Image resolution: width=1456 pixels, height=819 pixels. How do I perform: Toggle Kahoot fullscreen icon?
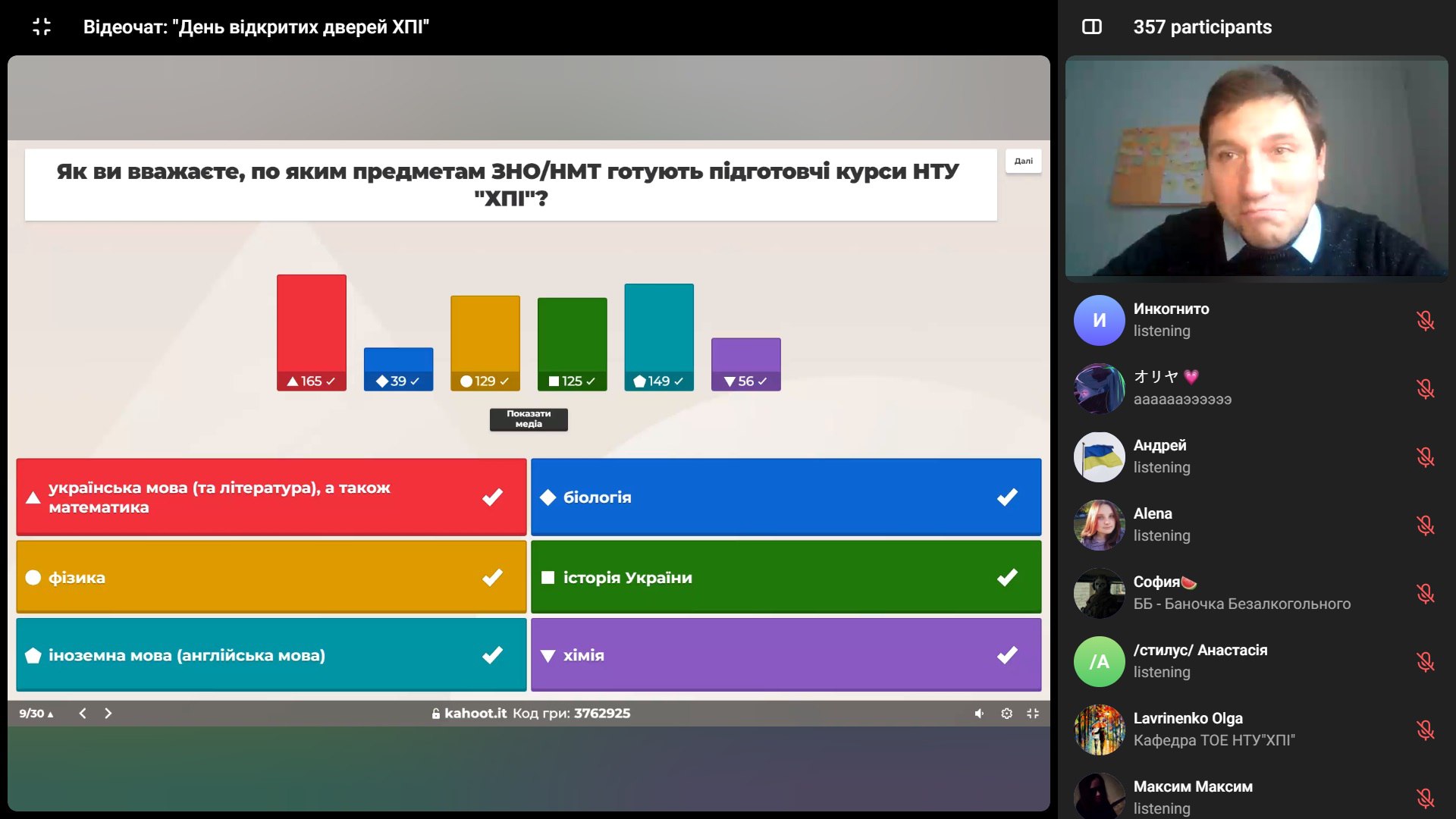1033,713
